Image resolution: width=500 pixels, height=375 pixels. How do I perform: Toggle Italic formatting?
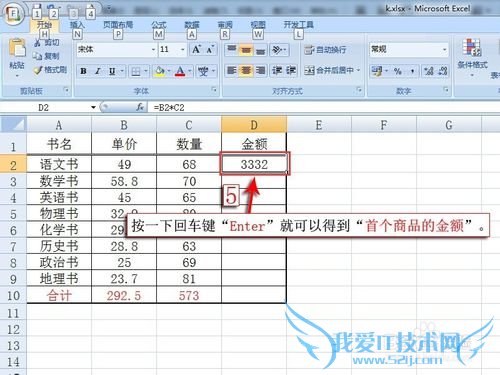pyautogui.click(x=98, y=71)
